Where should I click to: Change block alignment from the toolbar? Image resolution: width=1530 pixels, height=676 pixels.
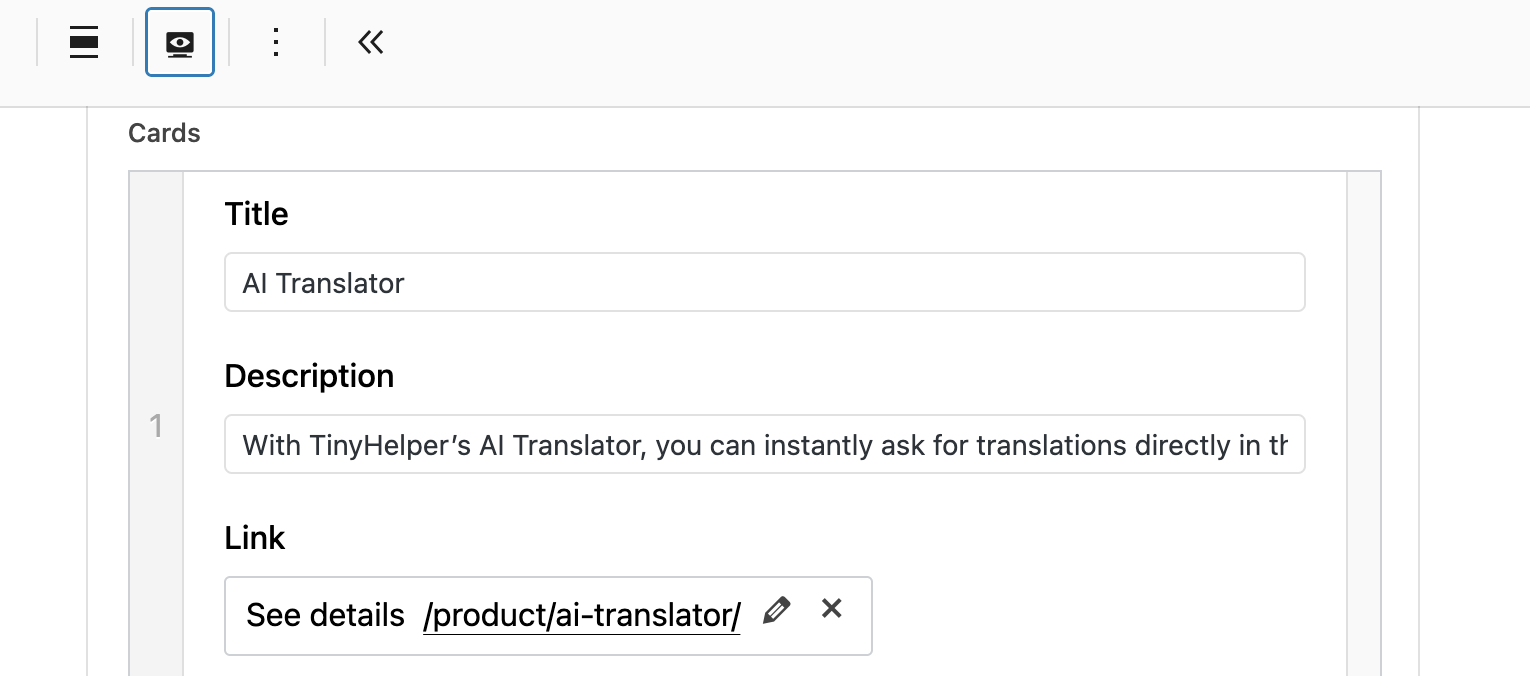[x=84, y=43]
